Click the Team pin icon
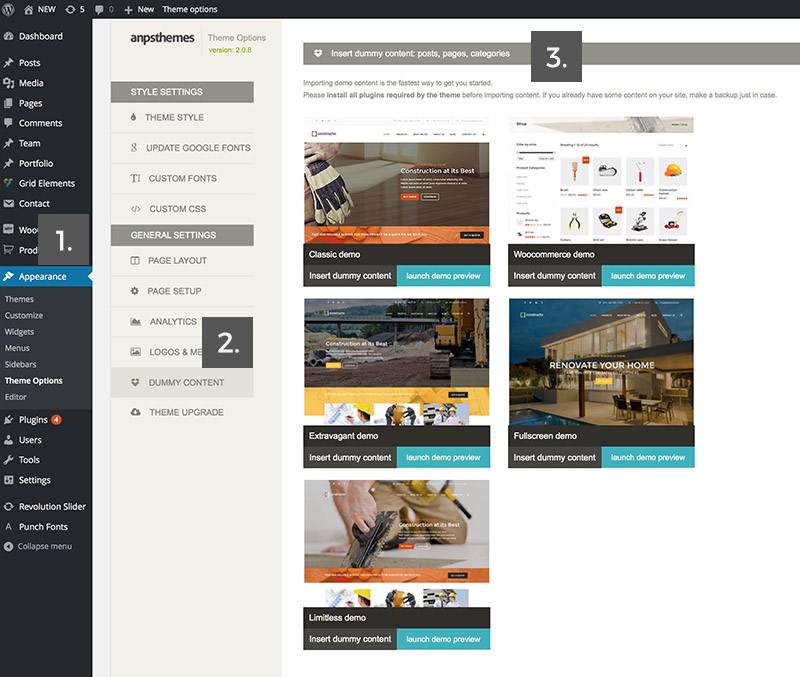 point(8,143)
